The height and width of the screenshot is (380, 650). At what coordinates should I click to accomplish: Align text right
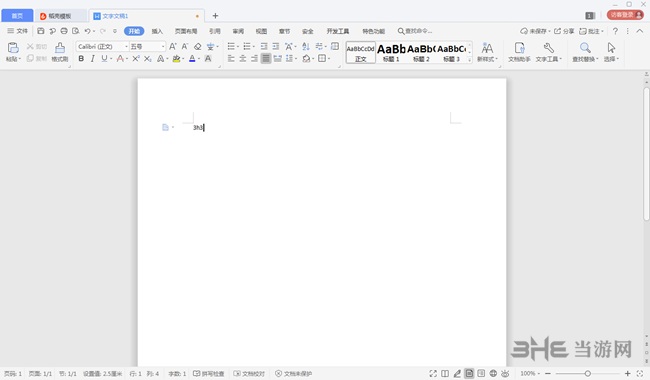click(254, 58)
